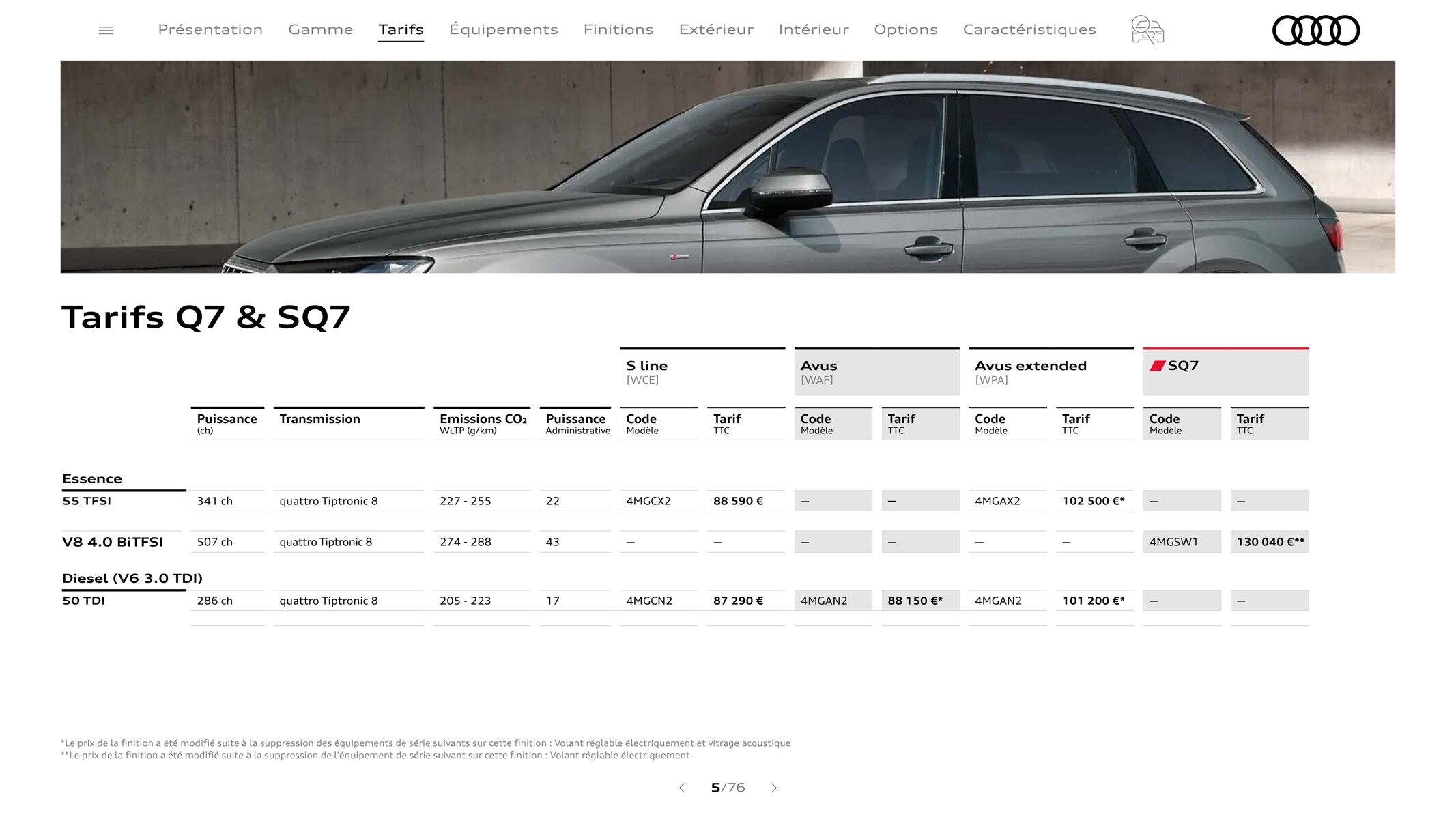The image size is (1456, 819).
Task: Click the Audi rings logo
Action: tap(1316, 30)
